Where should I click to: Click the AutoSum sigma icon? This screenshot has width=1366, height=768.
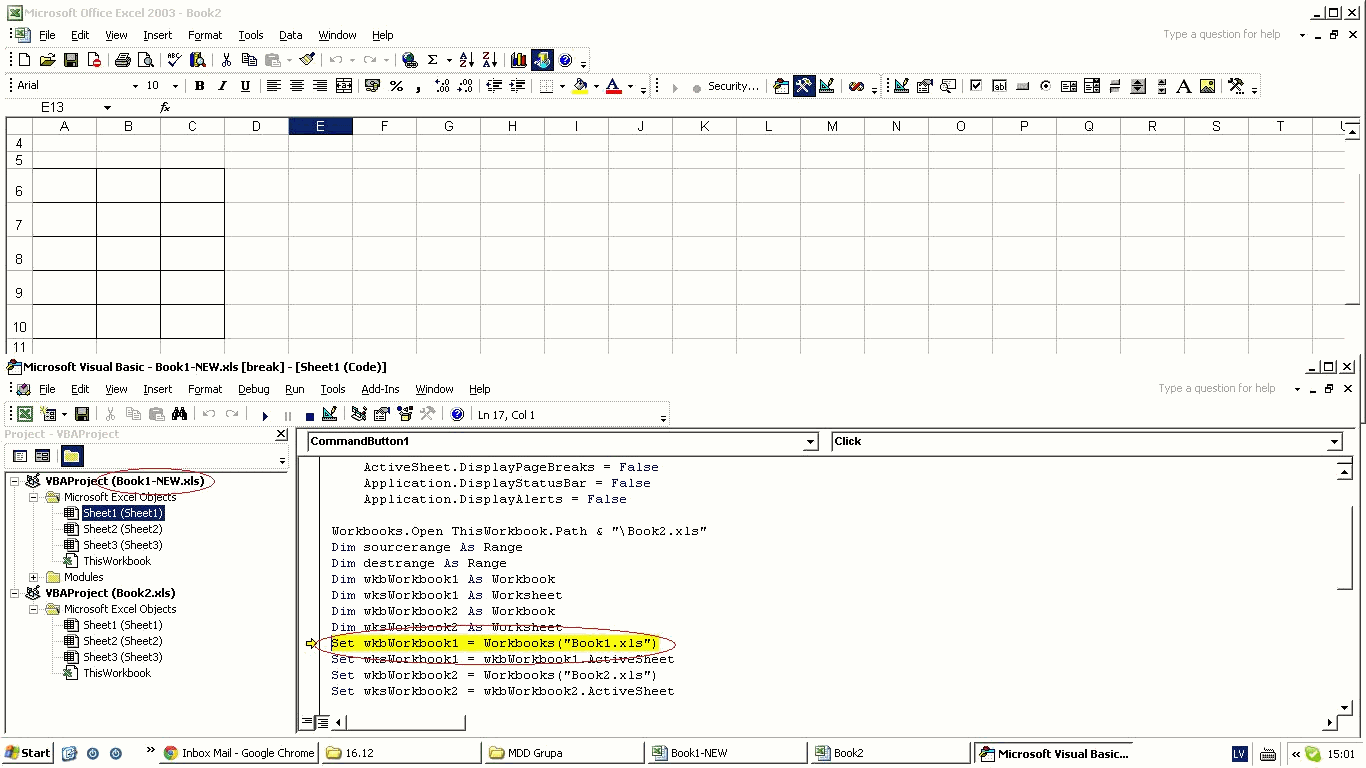[432, 60]
